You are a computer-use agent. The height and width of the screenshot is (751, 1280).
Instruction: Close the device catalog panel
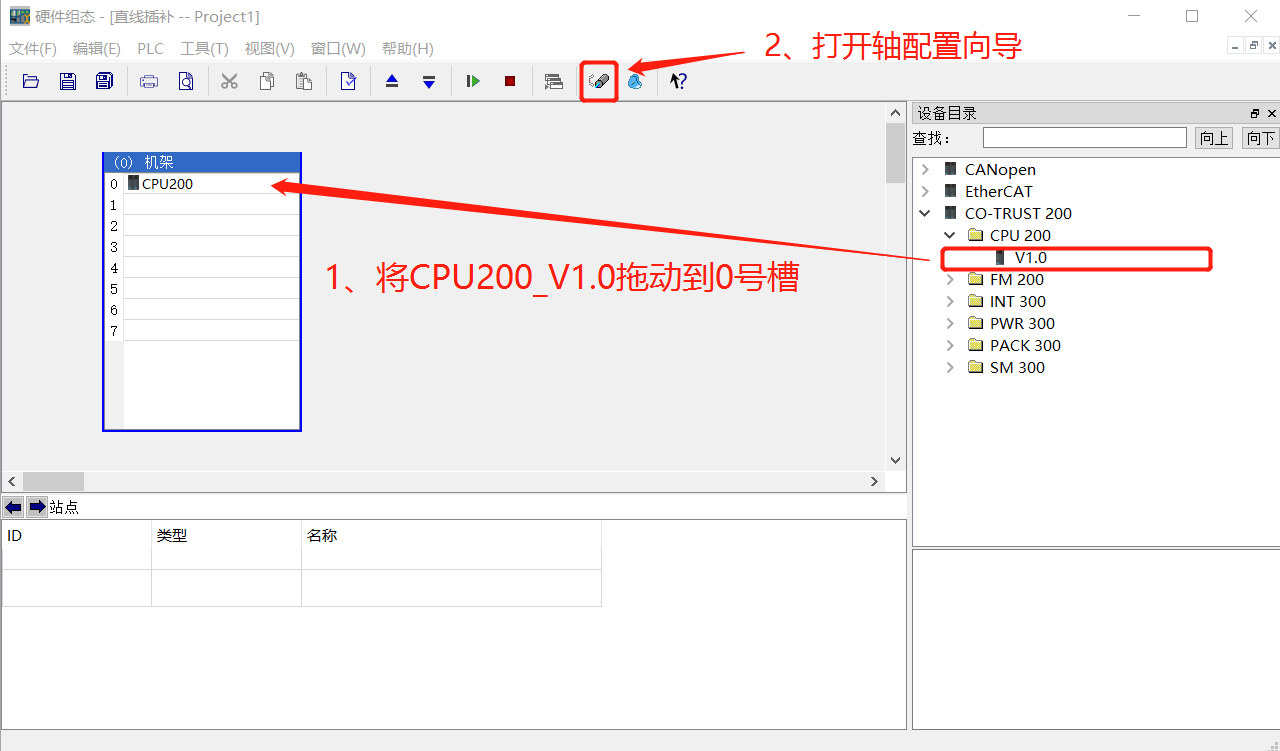tap(1271, 114)
